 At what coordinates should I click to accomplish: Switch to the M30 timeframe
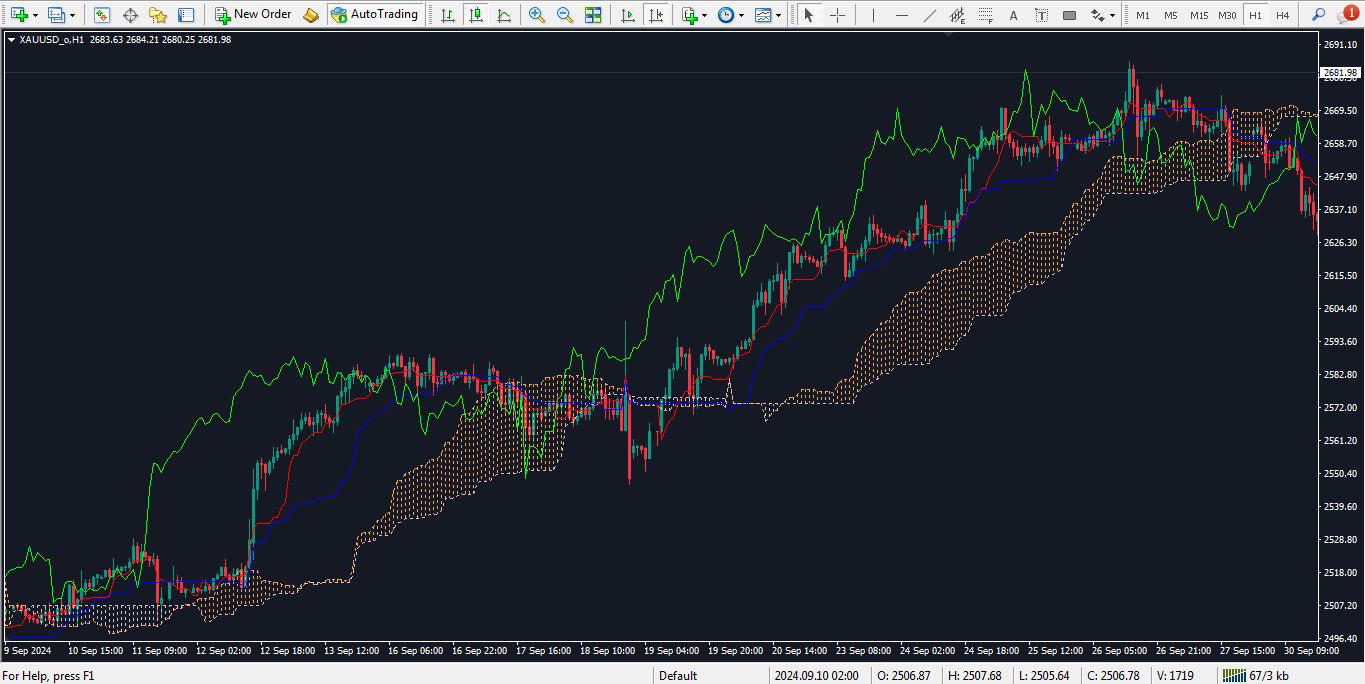click(1227, 15)
